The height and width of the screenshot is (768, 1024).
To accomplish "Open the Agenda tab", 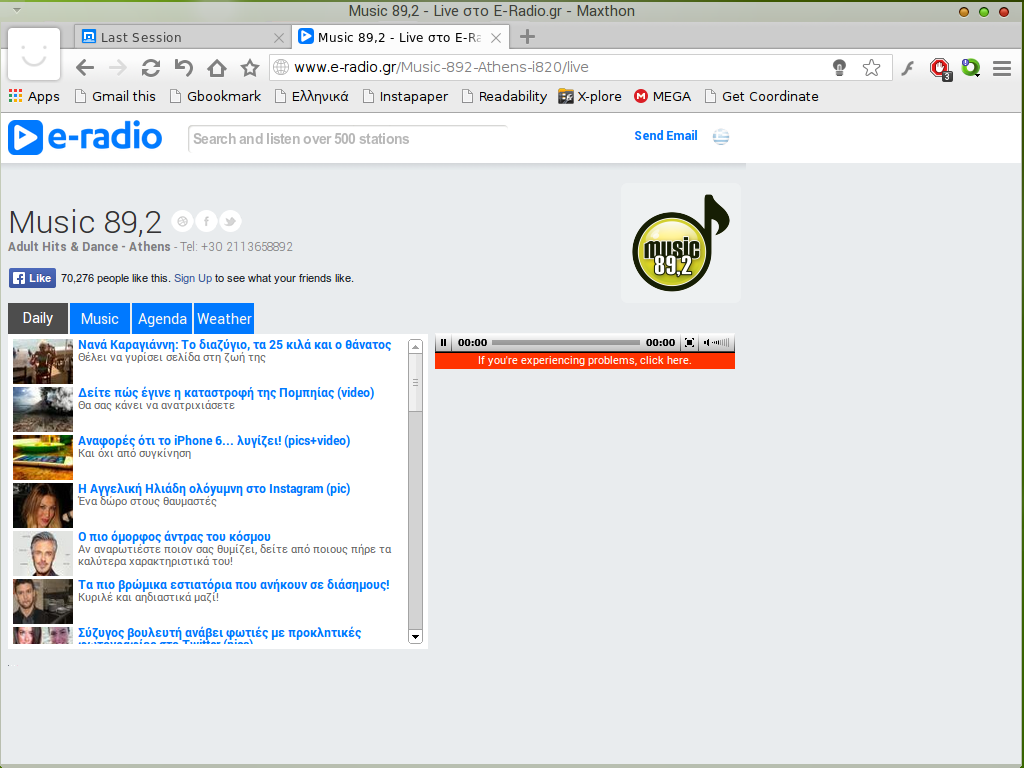I will tap(162, 319).
